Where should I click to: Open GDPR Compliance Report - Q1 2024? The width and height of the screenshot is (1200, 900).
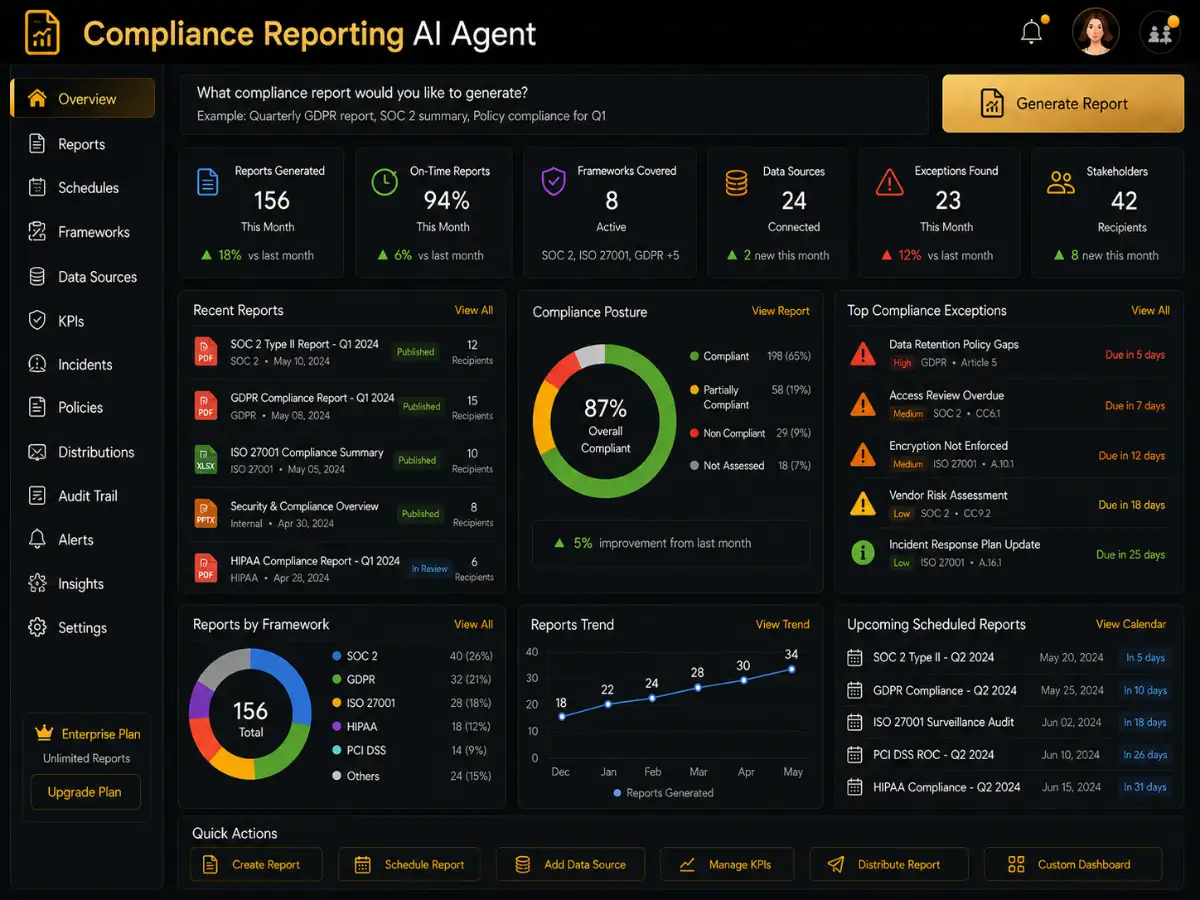tap(312, 398)
